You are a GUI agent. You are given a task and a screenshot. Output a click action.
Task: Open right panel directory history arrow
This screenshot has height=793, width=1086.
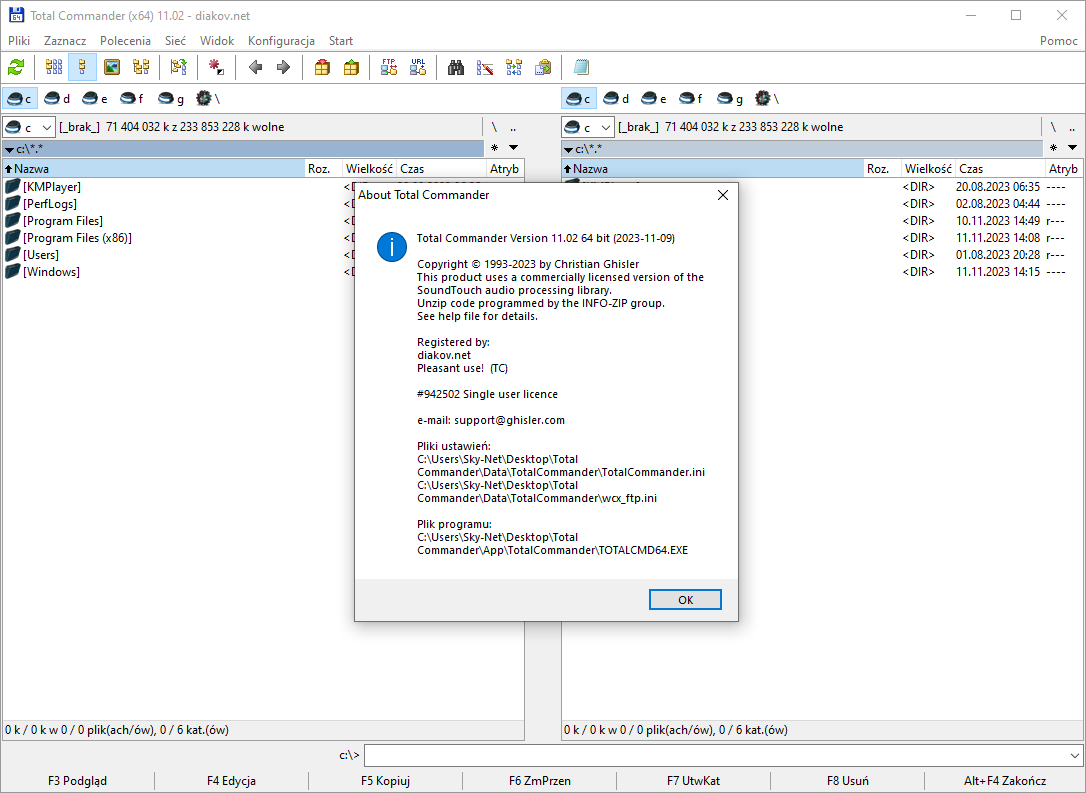(1072, 148)
